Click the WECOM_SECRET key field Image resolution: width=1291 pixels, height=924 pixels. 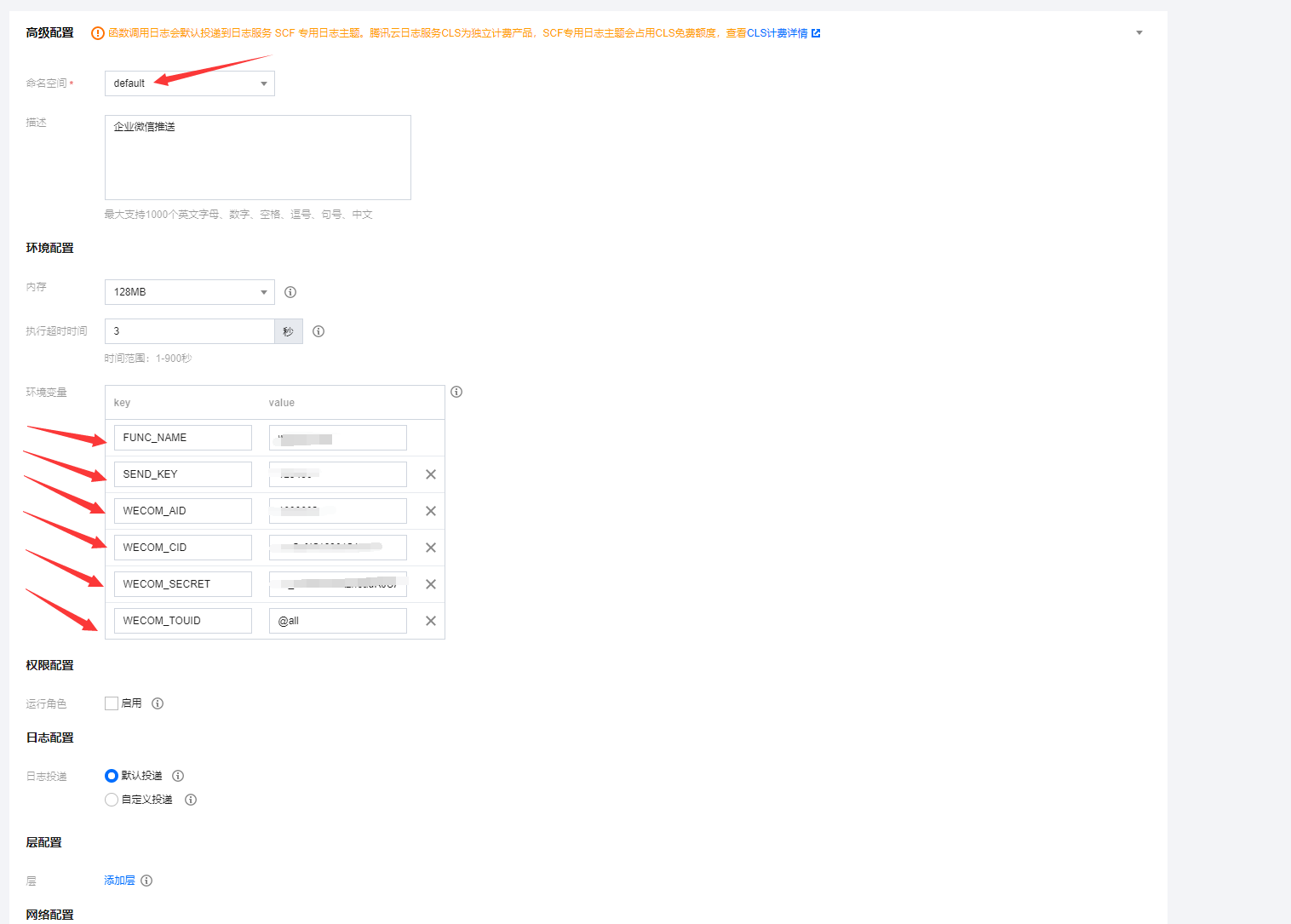coord(183,584)
